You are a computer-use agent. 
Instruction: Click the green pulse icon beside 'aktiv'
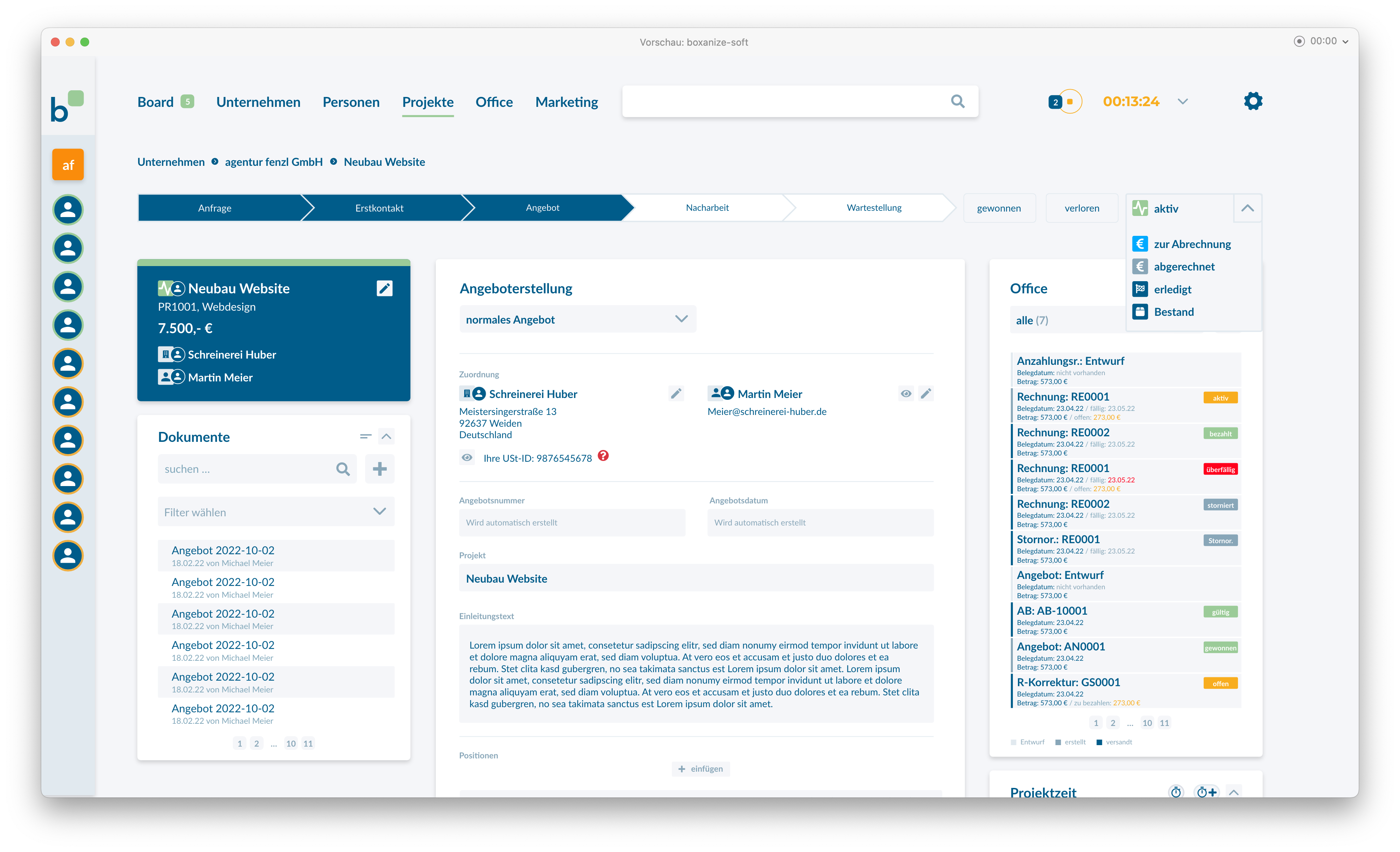pos(1140,209)
